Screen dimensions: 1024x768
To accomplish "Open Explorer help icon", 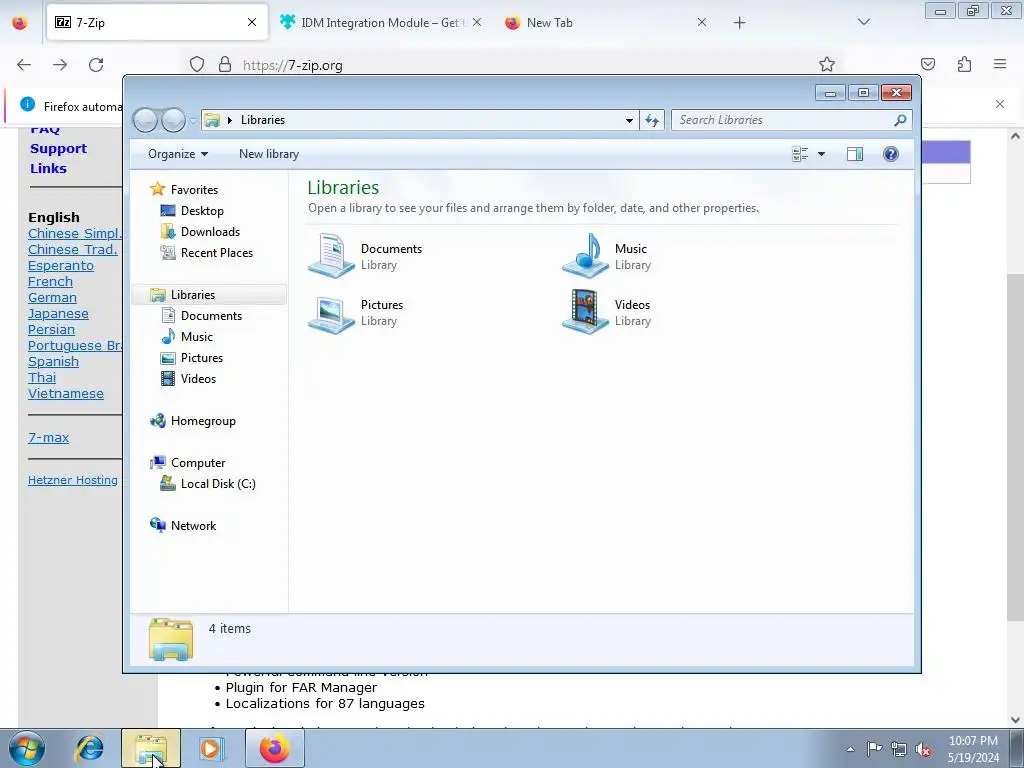I will point(891,153).
